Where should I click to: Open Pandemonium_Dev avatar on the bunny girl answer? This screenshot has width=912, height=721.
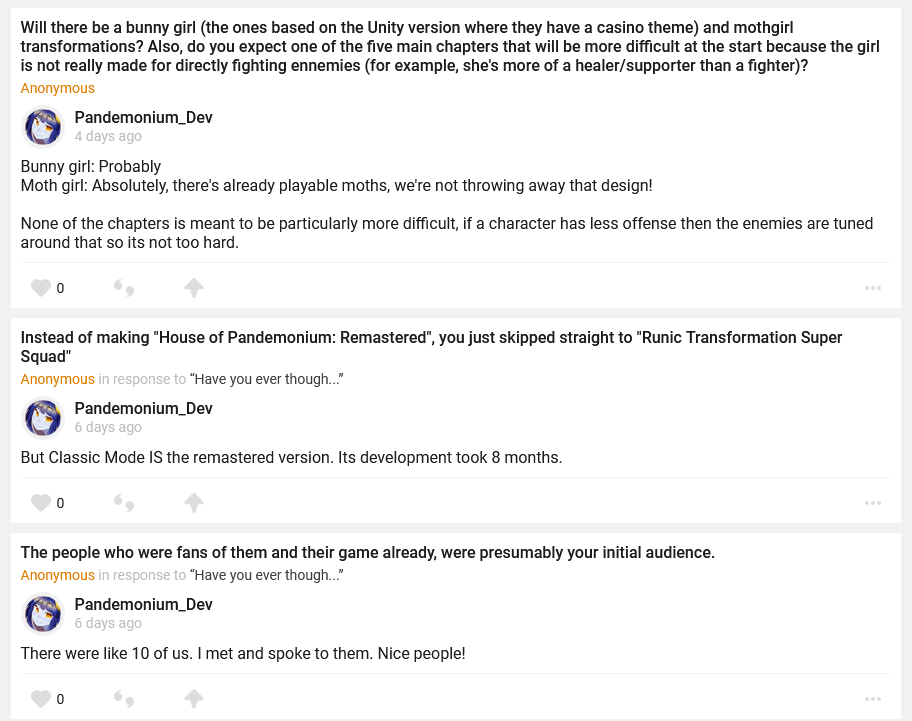pyautogui.click(x=43, y=127)
